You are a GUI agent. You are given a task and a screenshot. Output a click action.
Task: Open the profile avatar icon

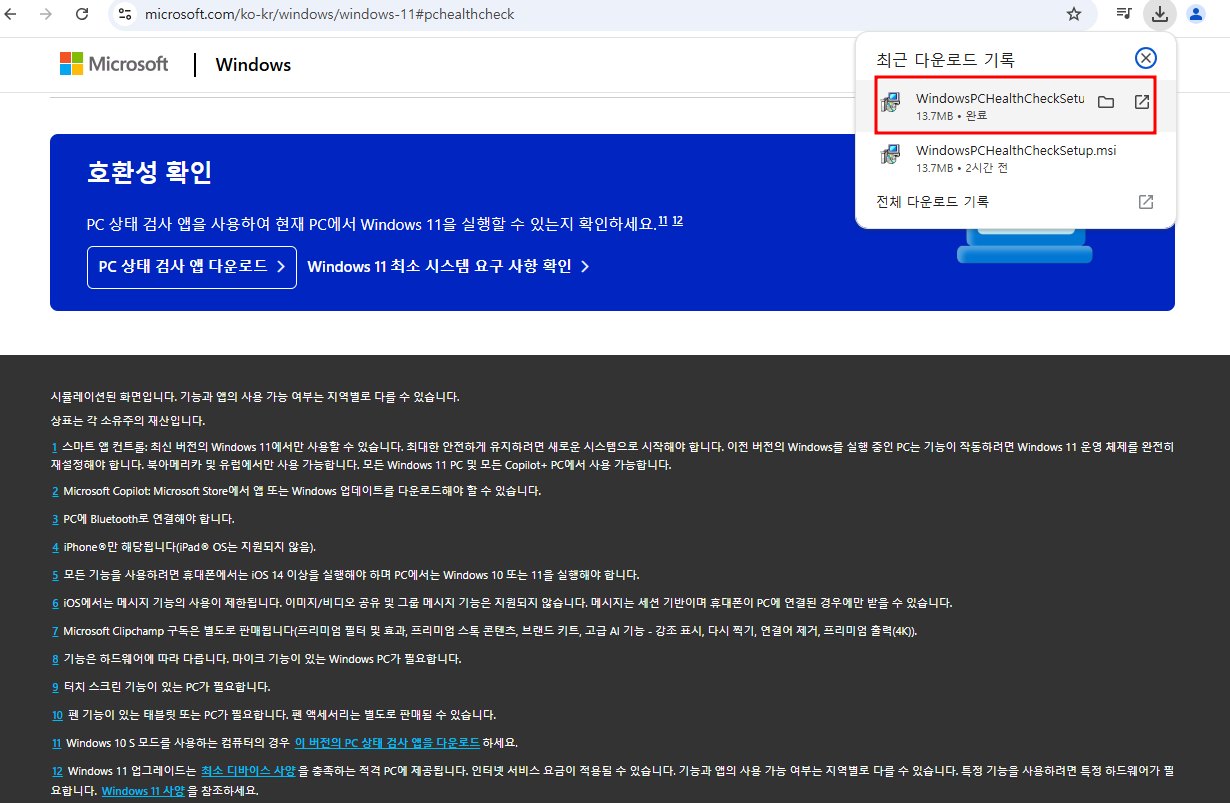click(1195, 14)
